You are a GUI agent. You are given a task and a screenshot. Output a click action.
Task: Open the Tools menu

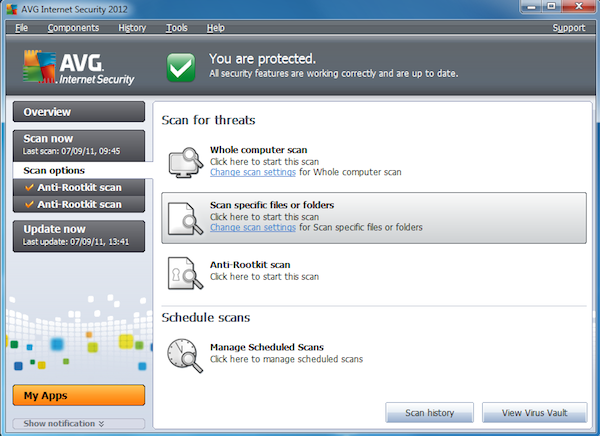pyautogui.click(x=176, y=28)
